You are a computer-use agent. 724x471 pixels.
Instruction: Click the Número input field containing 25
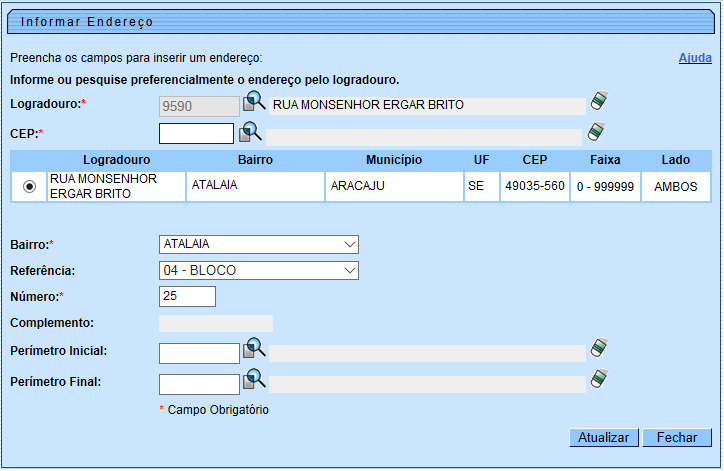pyautogui.click(x=187, y=296)
